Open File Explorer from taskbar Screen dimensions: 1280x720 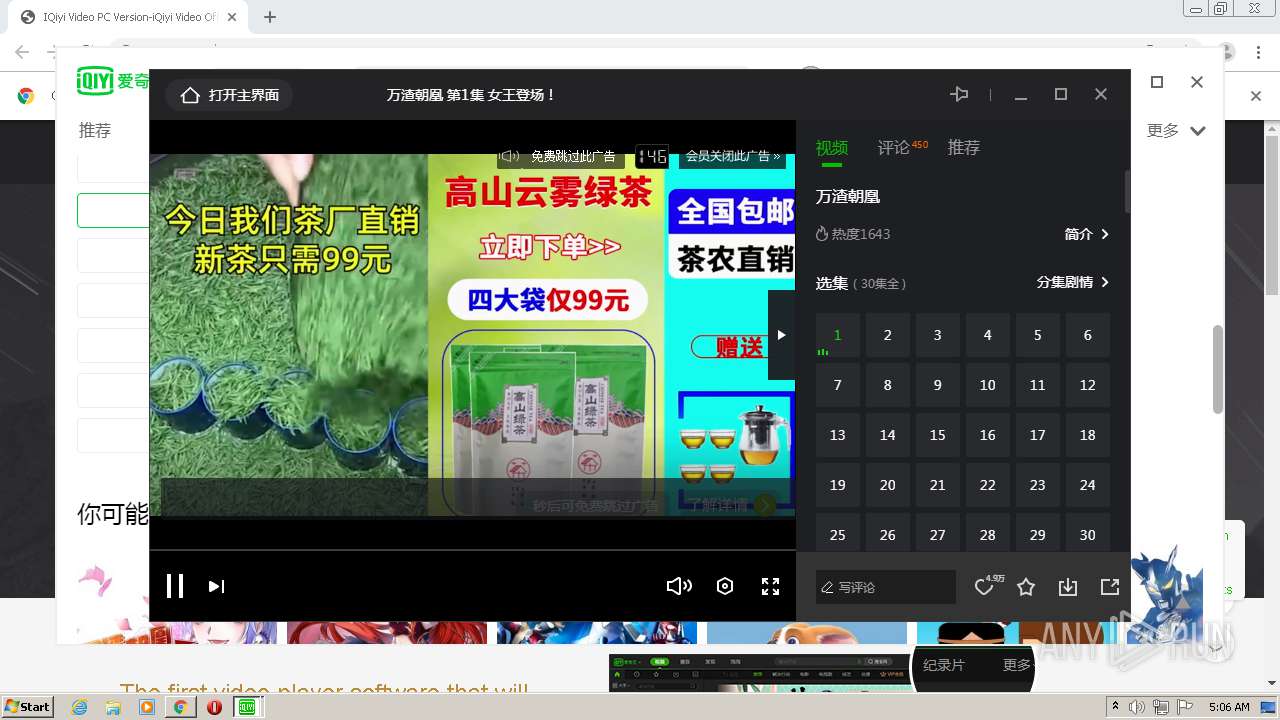pos(113,707)
